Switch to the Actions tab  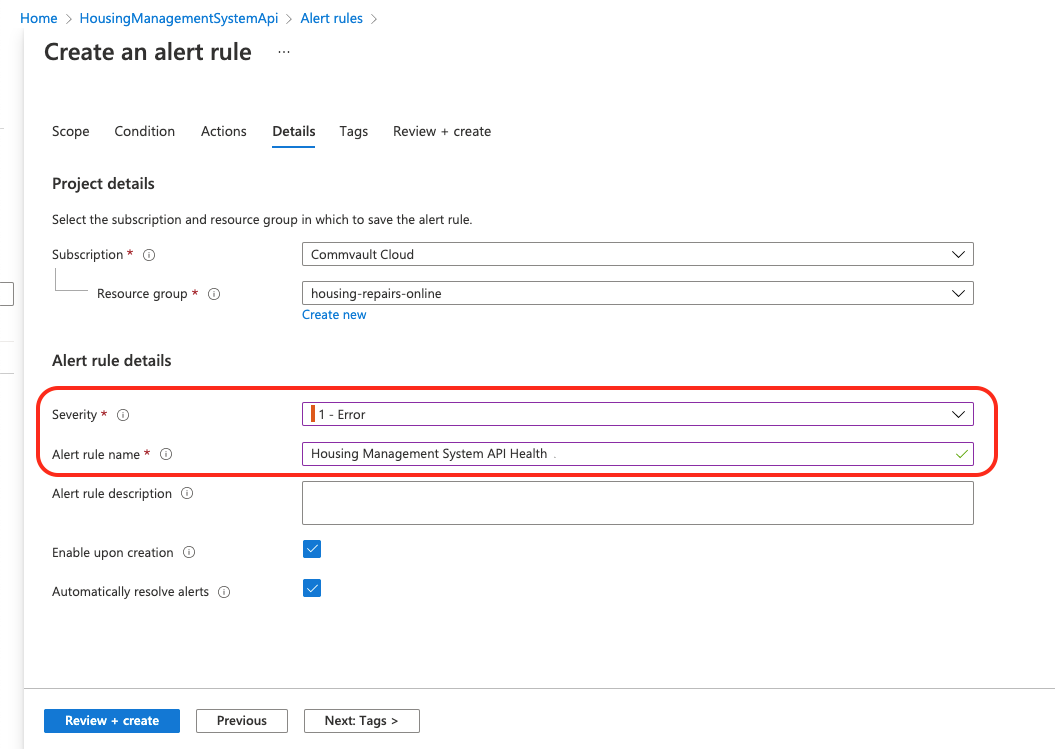pyautogui.click(x=224, y=131)
